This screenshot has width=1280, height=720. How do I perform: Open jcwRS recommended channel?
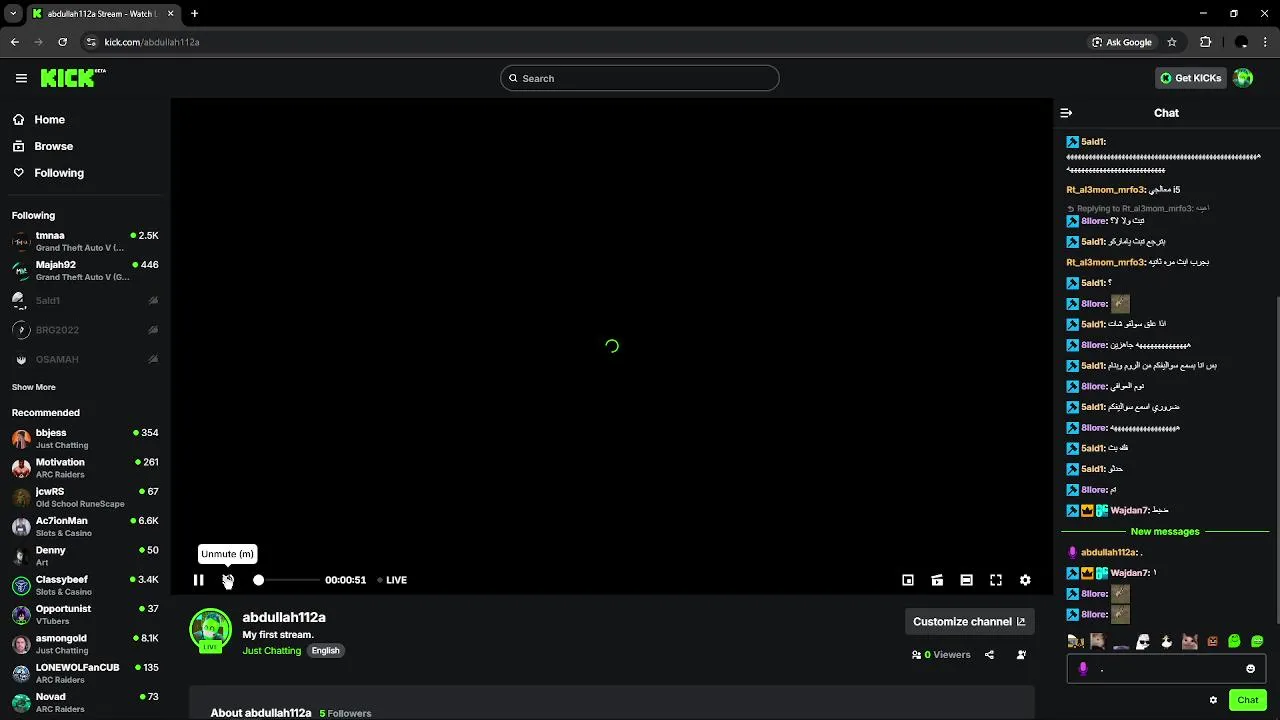click(x=85, y=497)
